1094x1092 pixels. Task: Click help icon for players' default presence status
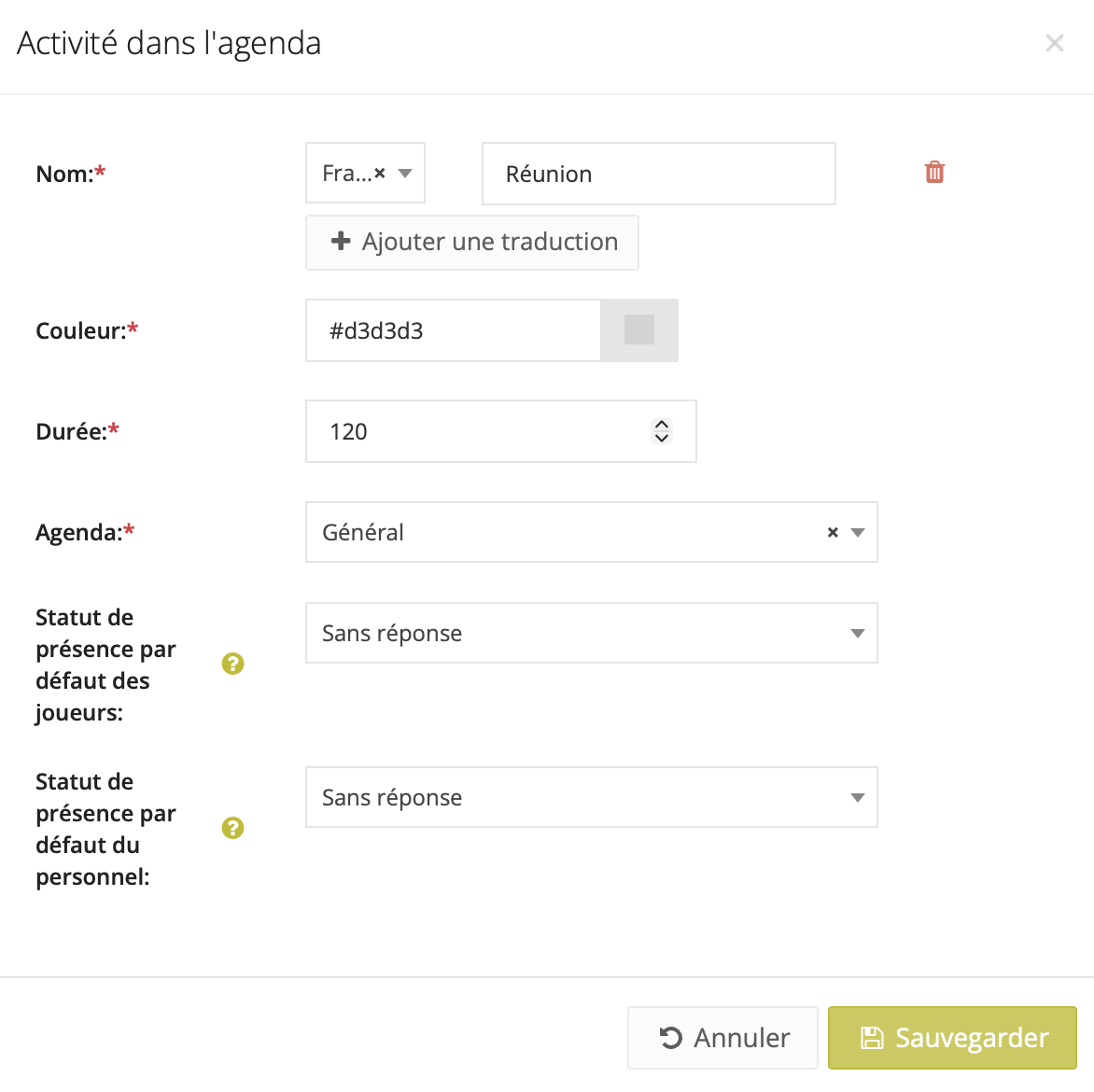[232, 664]
